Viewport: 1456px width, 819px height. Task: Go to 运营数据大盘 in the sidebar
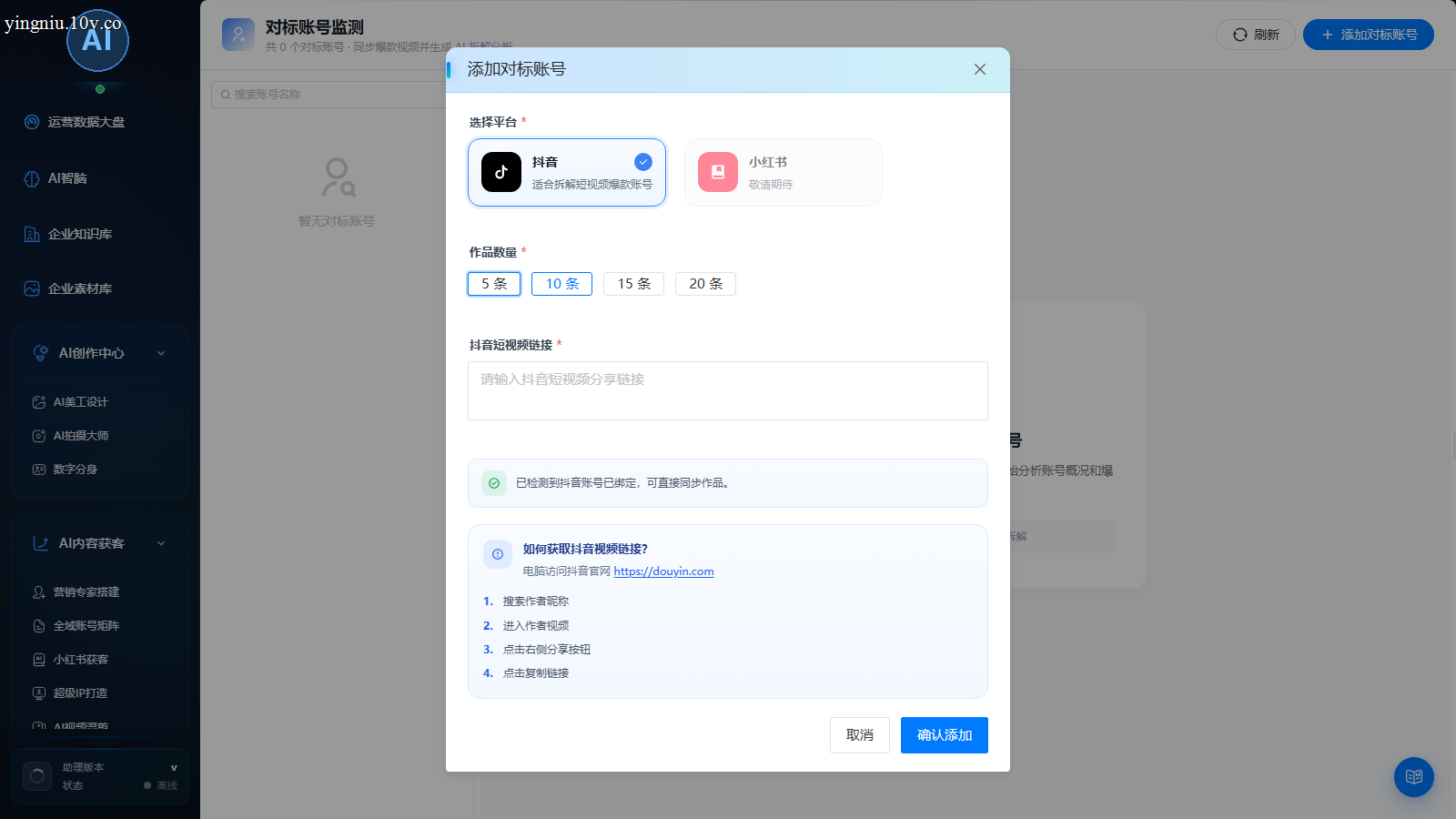[86, 122]
